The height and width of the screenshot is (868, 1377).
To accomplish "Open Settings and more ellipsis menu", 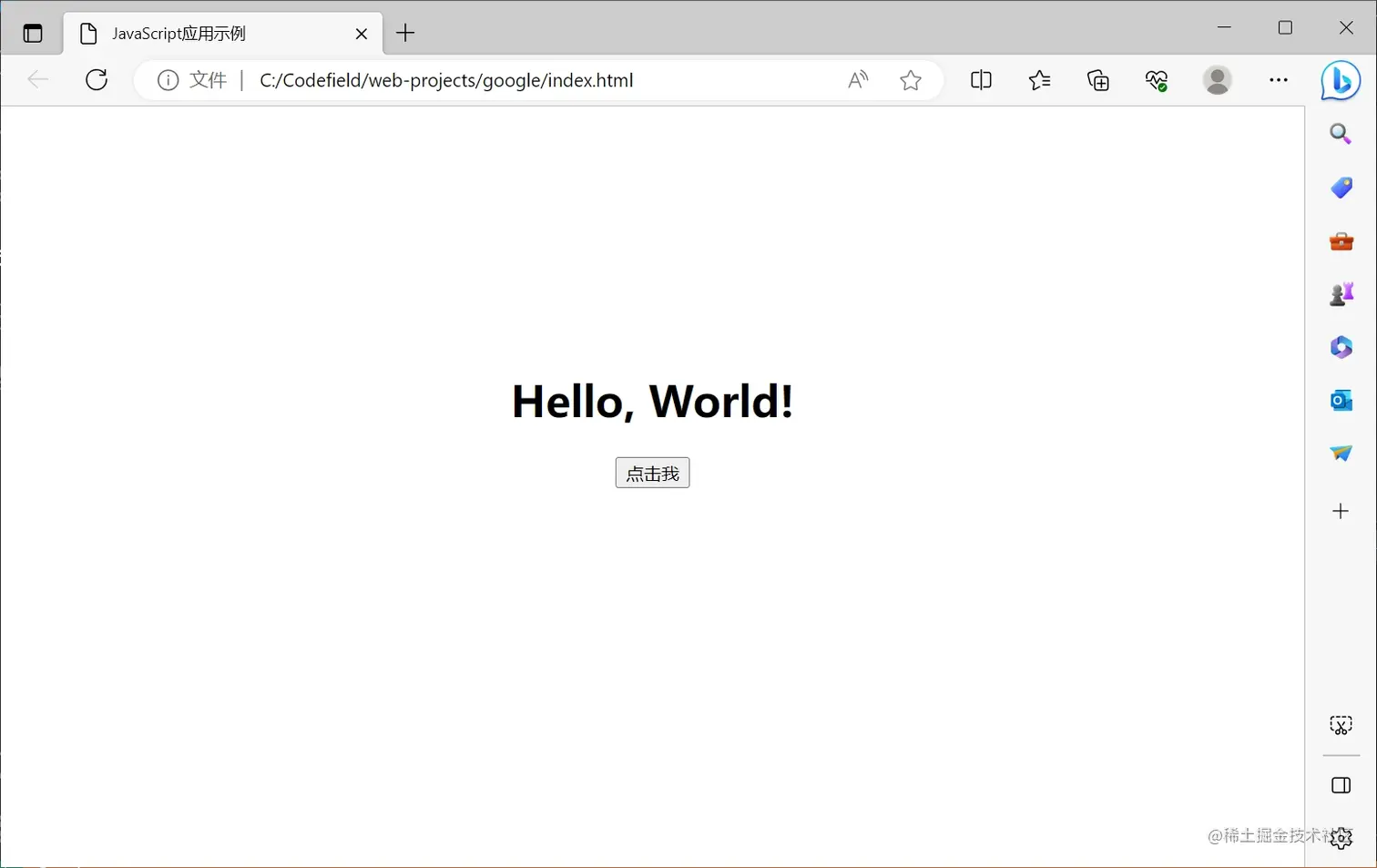I will [1279, 80].
